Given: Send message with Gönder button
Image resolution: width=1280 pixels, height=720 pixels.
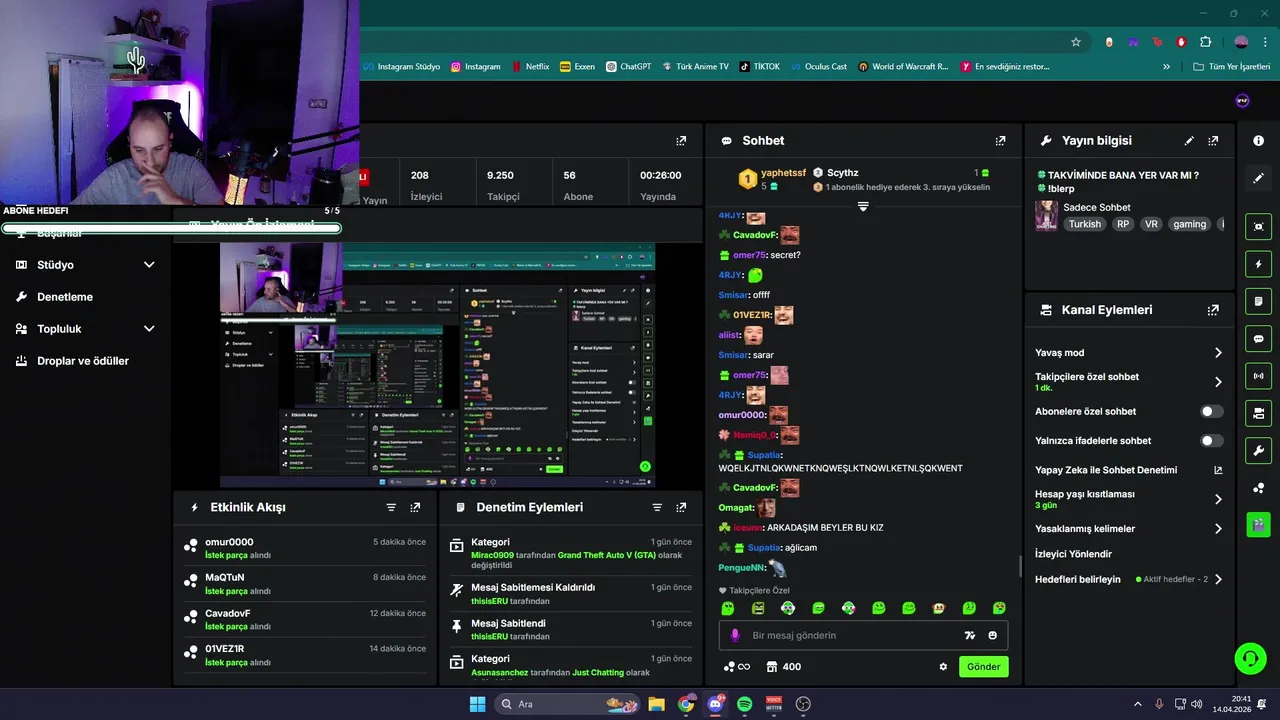Looking at the screenshot, I should point(983,667).
